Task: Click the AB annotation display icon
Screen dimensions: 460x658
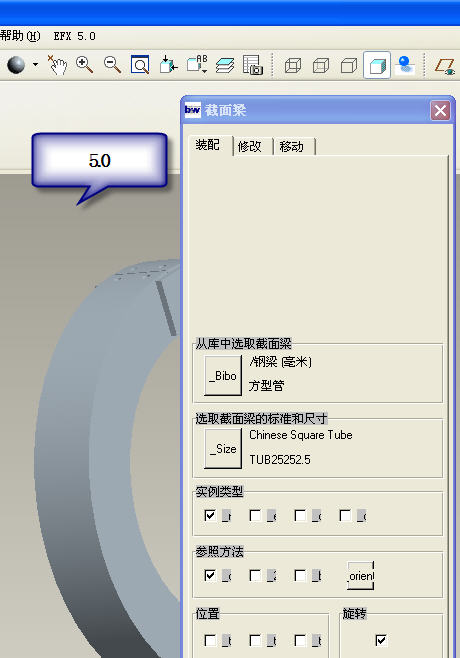Action: click(x=197, y=64)
